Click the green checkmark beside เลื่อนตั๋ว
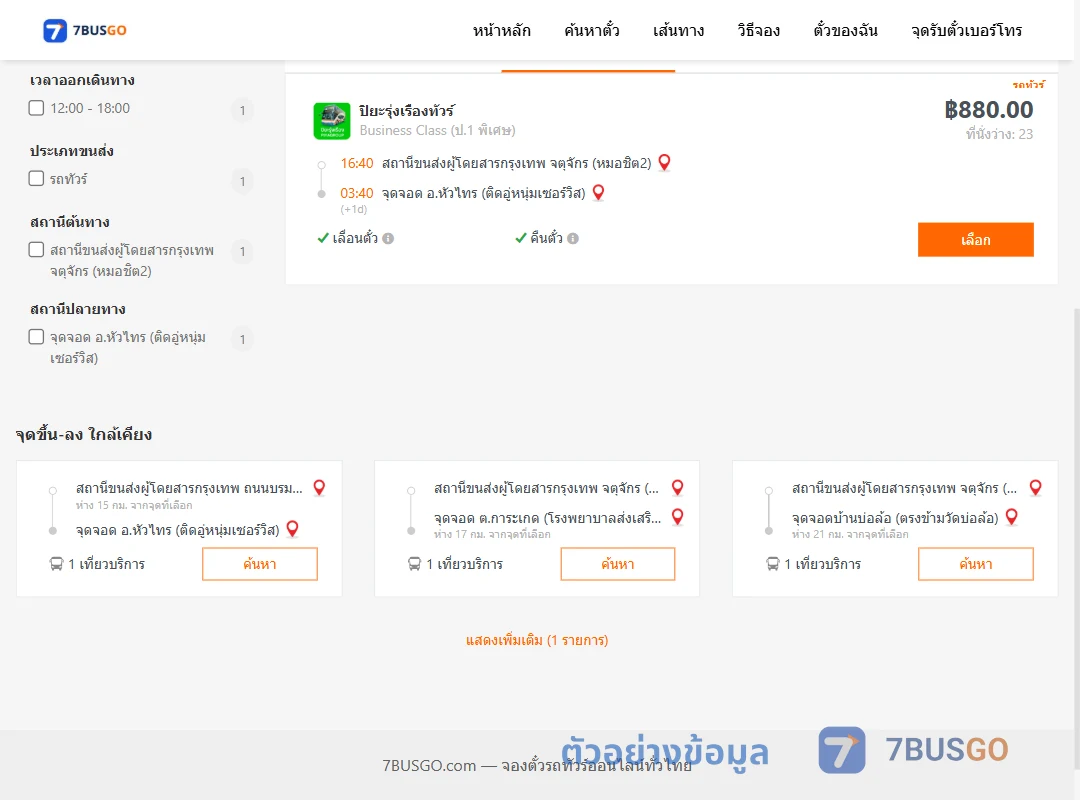The image size is (1080, 800). pyautogui.click(x=323, y=238)
